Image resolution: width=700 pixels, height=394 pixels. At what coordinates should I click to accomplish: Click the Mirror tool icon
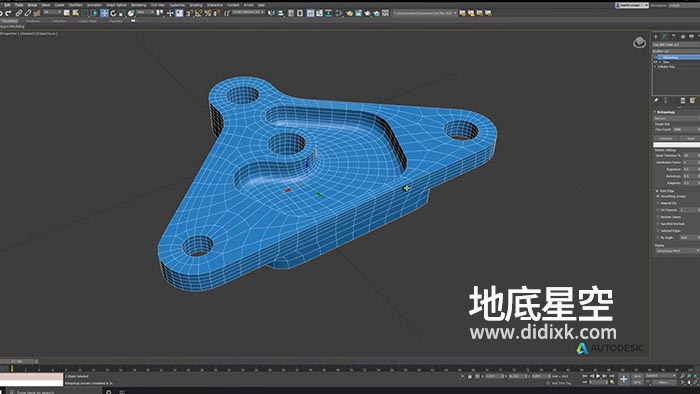point(271,13)
